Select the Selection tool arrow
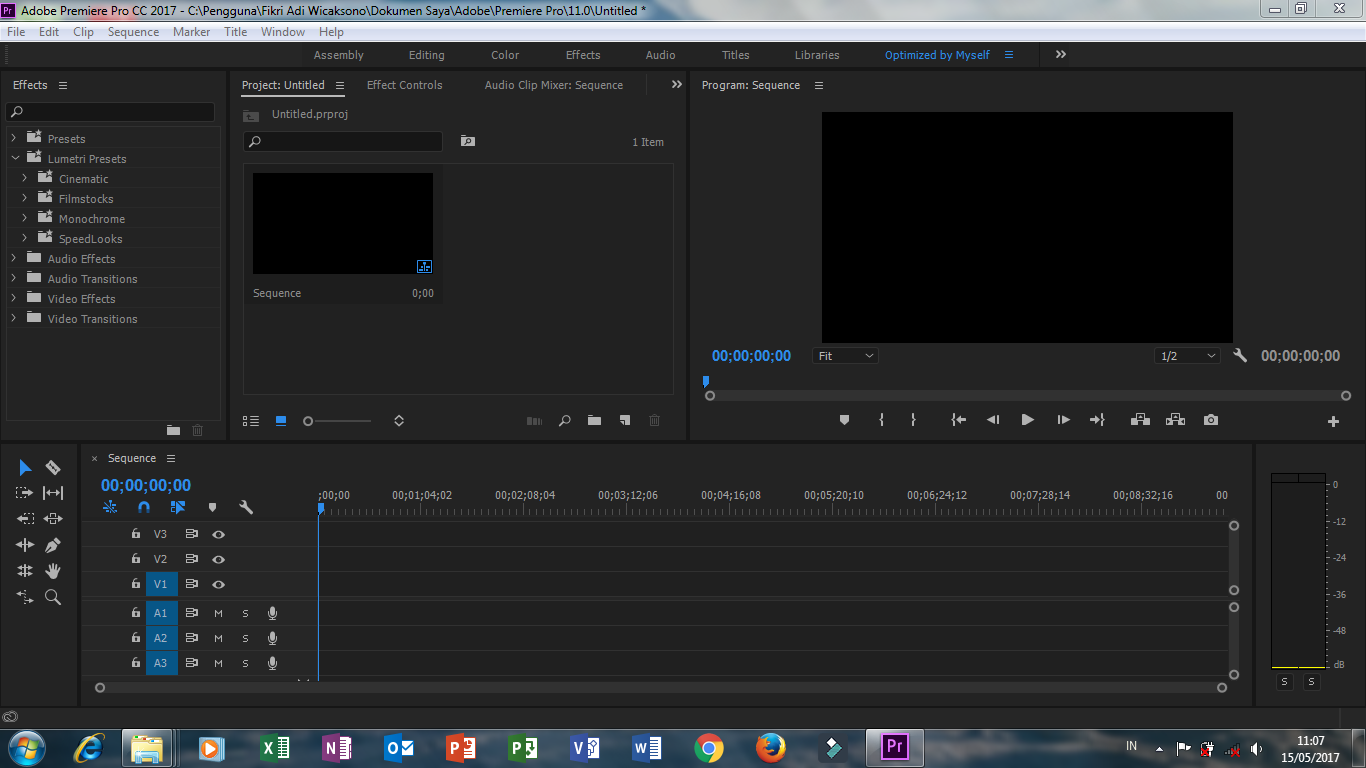This screenshot has width=1366, height=768. tap(25, 468)
